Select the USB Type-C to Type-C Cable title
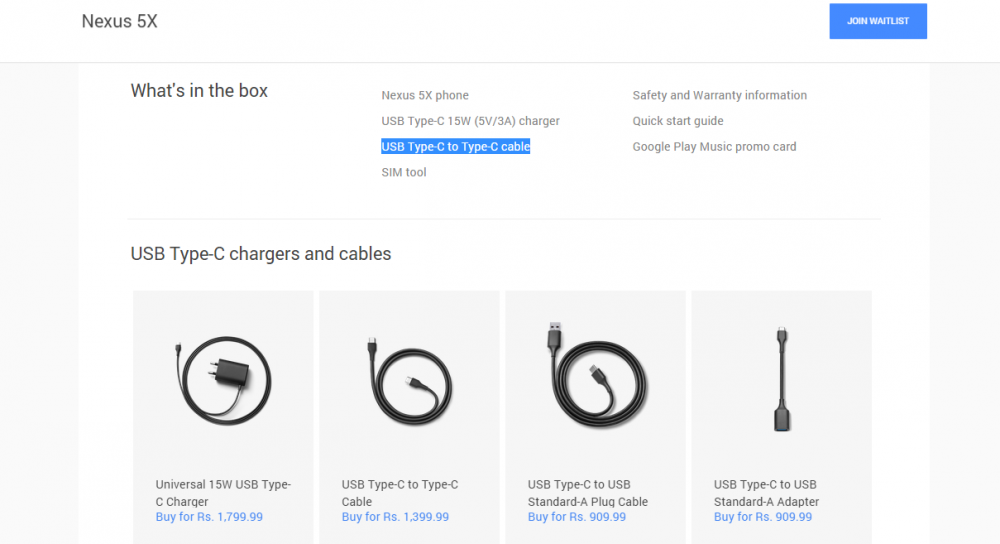1000x544 pixels. pyautogui.click(x=400, y=493)
